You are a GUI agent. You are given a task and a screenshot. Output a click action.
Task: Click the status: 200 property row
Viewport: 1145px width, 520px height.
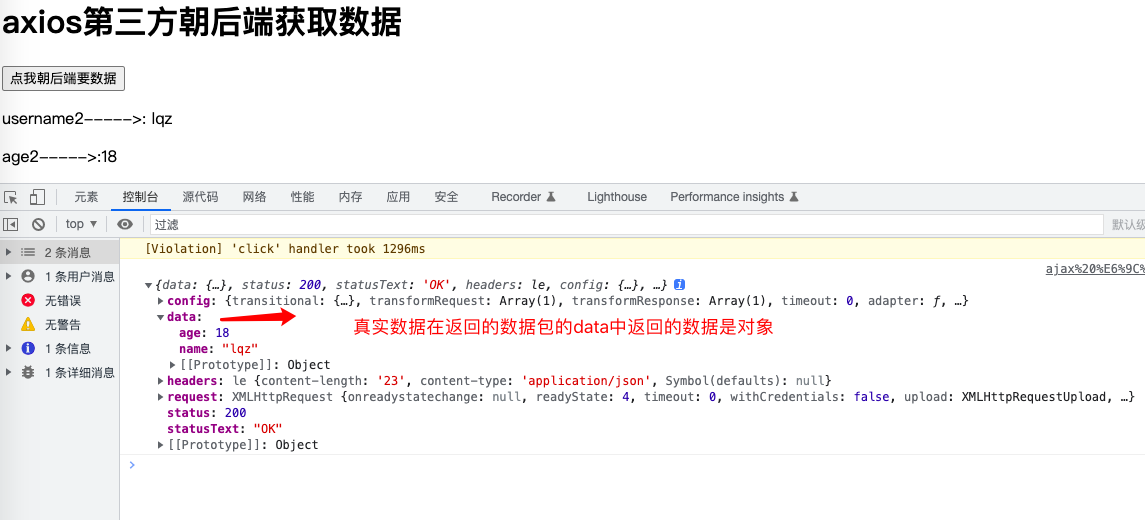tap(207, 413)
